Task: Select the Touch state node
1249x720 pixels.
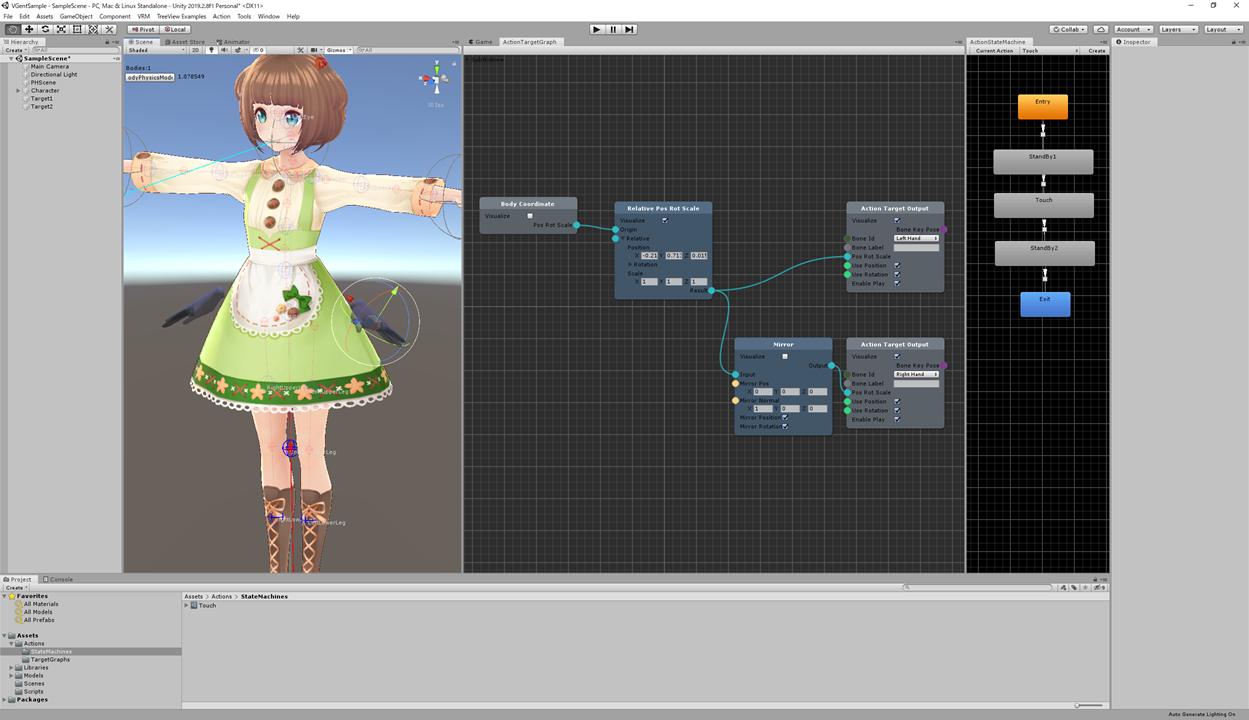Action: click(x=1043, y=205)
